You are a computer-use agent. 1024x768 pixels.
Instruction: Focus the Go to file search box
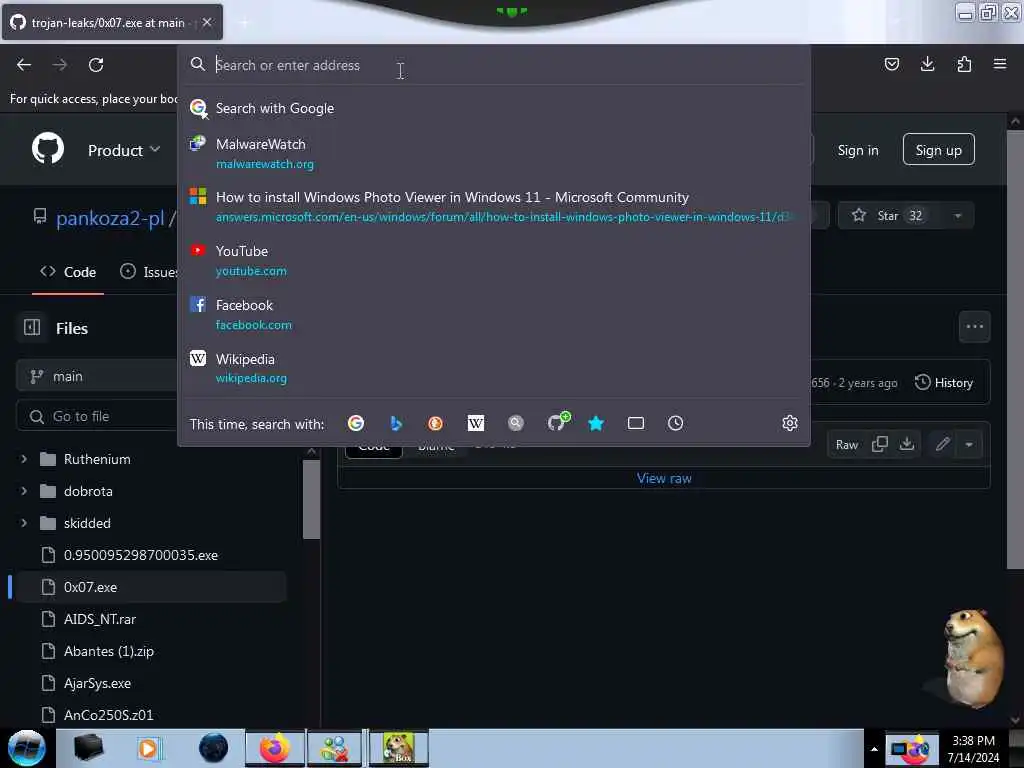[97, 416]
